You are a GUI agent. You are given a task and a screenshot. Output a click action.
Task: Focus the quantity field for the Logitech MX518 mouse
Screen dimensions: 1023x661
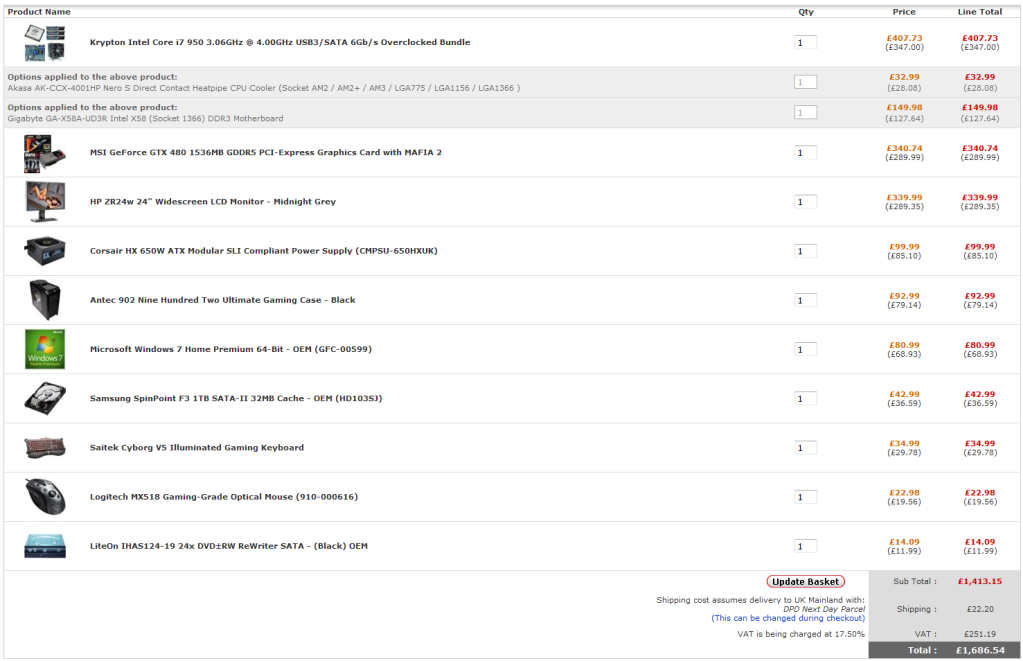[x=806, y=497]
